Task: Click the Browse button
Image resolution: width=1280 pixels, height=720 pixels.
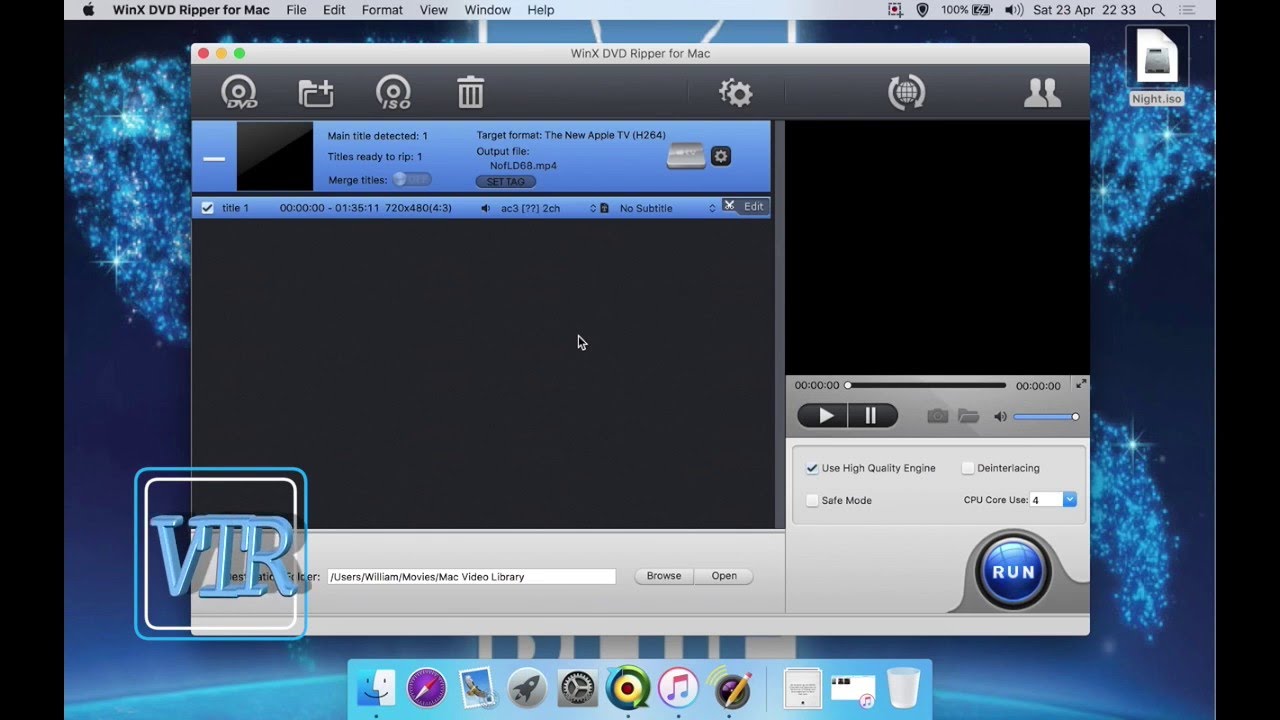Action: point(664,576)
